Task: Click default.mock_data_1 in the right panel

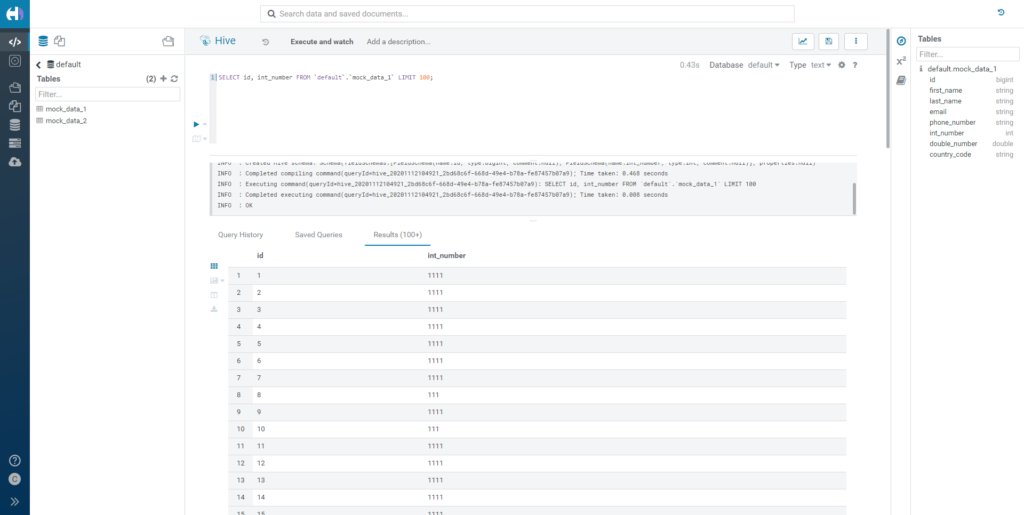Action: click(x=962, y=69)
